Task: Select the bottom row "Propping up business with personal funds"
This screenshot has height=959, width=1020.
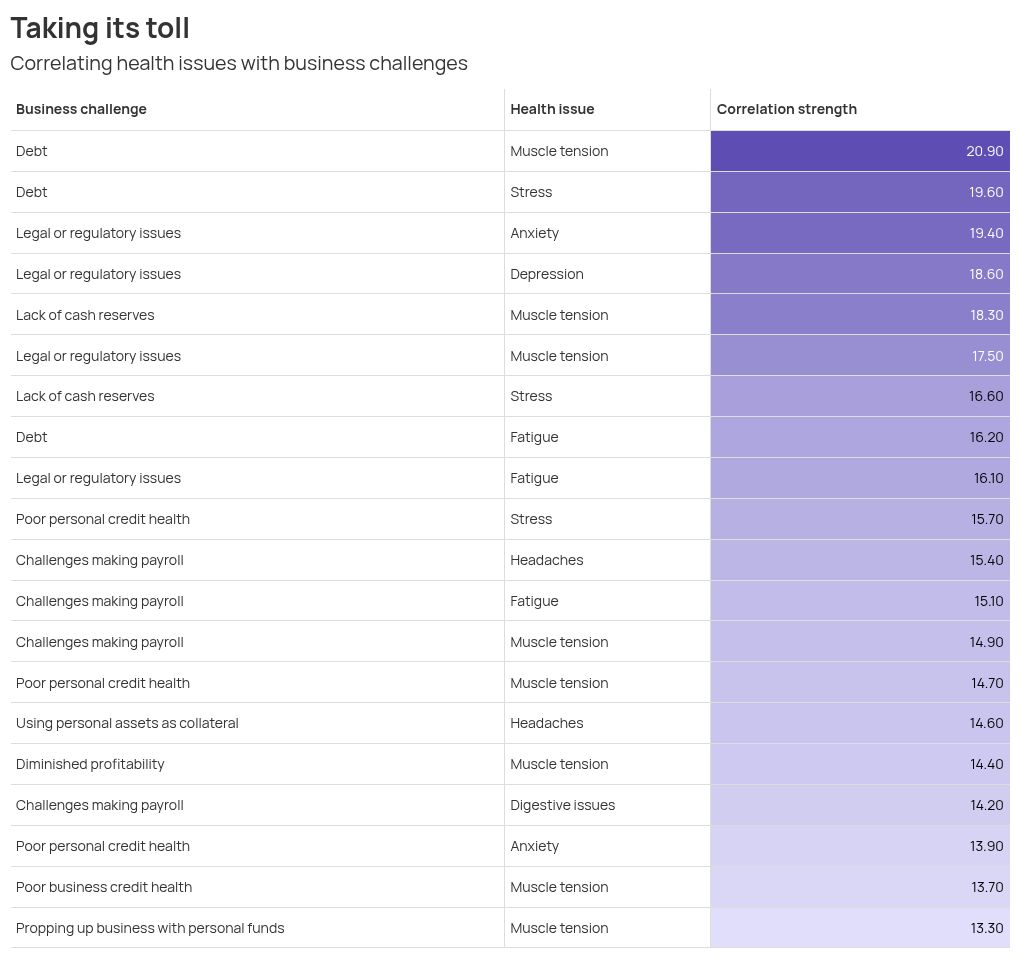Action: click(x=150, y=927)
